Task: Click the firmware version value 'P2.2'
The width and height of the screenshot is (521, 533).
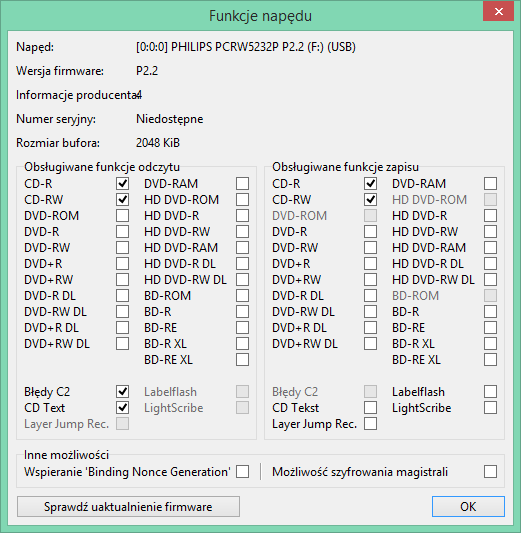Action: [147, 71]
